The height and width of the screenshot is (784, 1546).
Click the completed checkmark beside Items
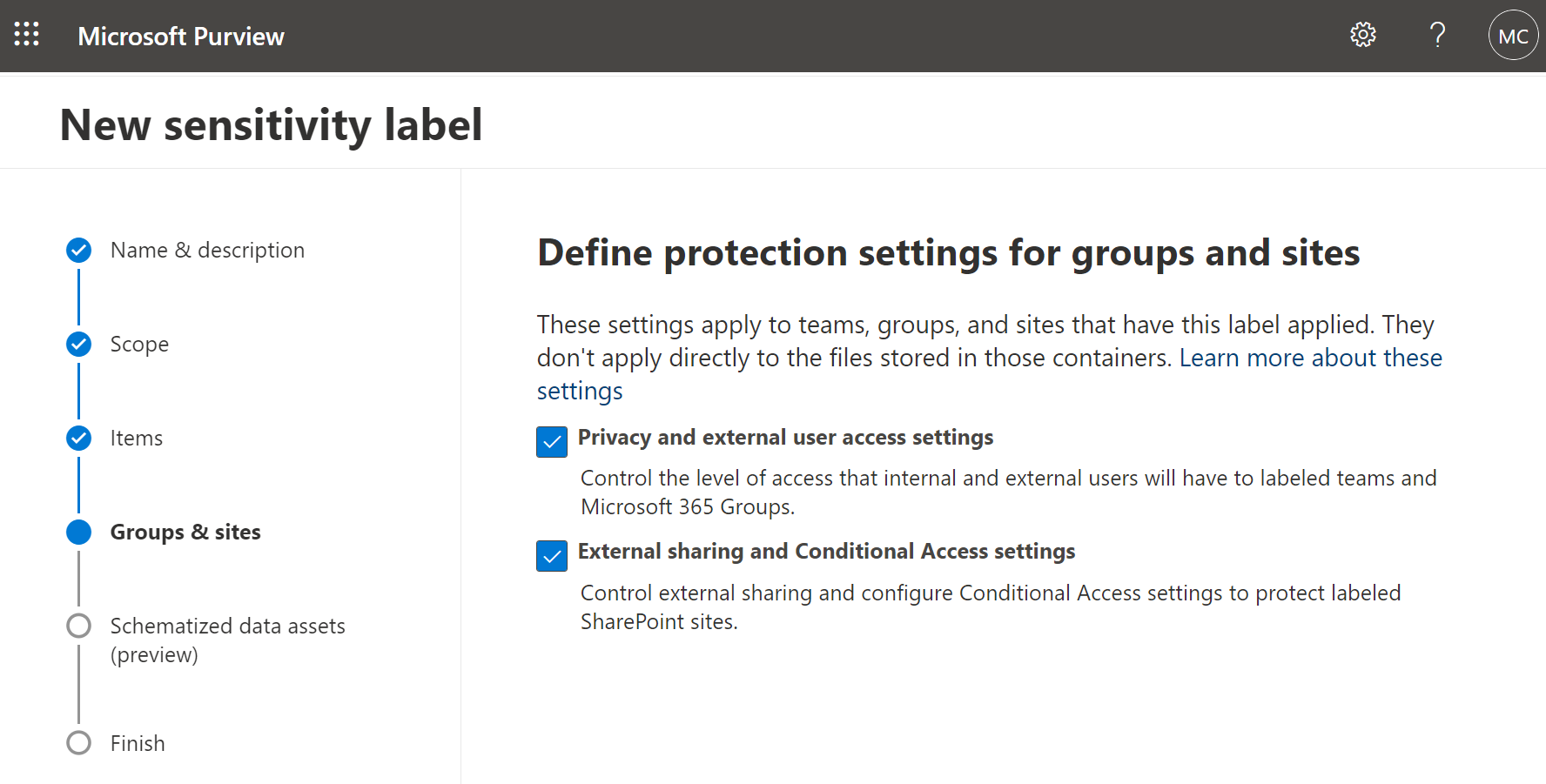pos(78,438)
